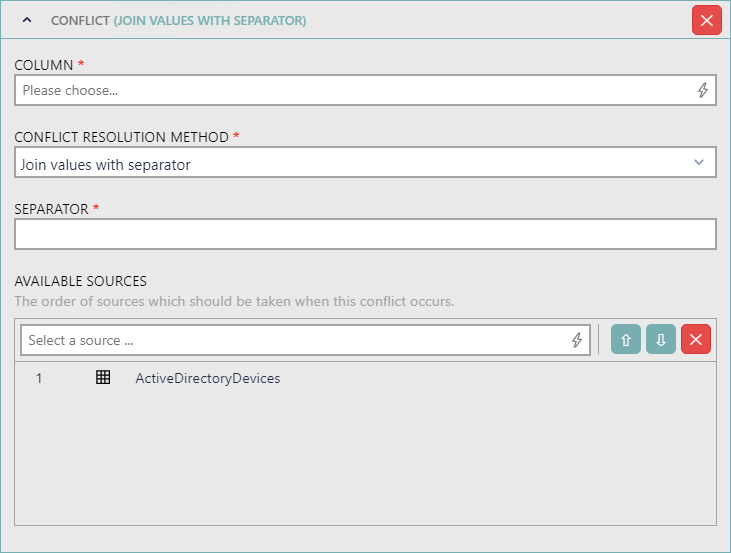The height and width of the screenshot is (553, 731).
Task: Click empty area of the sources list
Action: (x=365, y=460)
